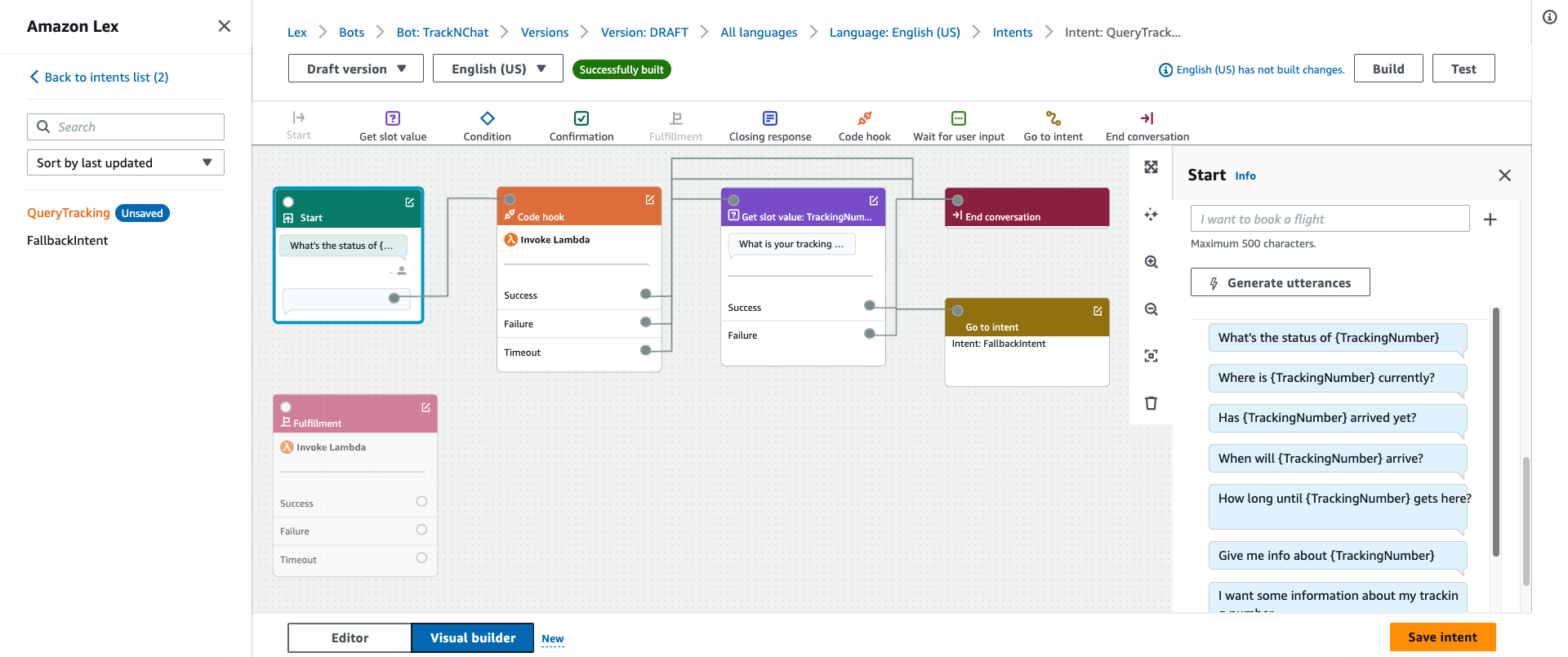Open the Lex breadcrumb link

(x=297, y=33)
